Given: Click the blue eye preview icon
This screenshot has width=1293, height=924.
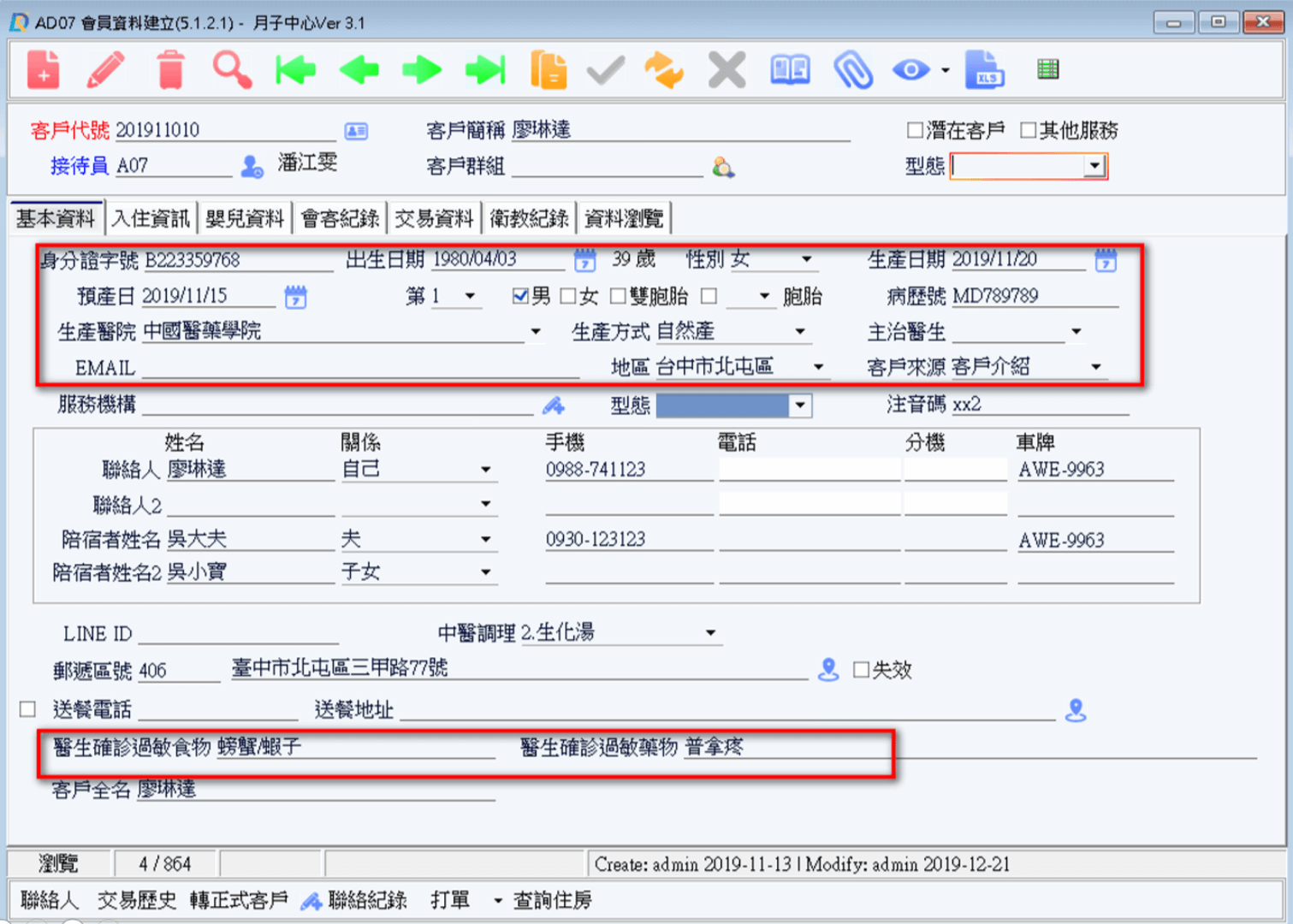Looking at the screenshot, I should click(x=911, y=69).
